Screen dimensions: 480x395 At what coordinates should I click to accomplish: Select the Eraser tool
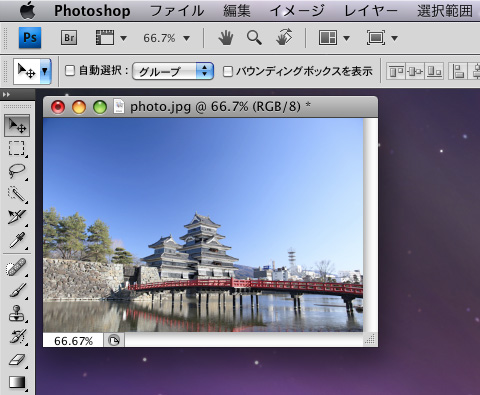(17, 360)
